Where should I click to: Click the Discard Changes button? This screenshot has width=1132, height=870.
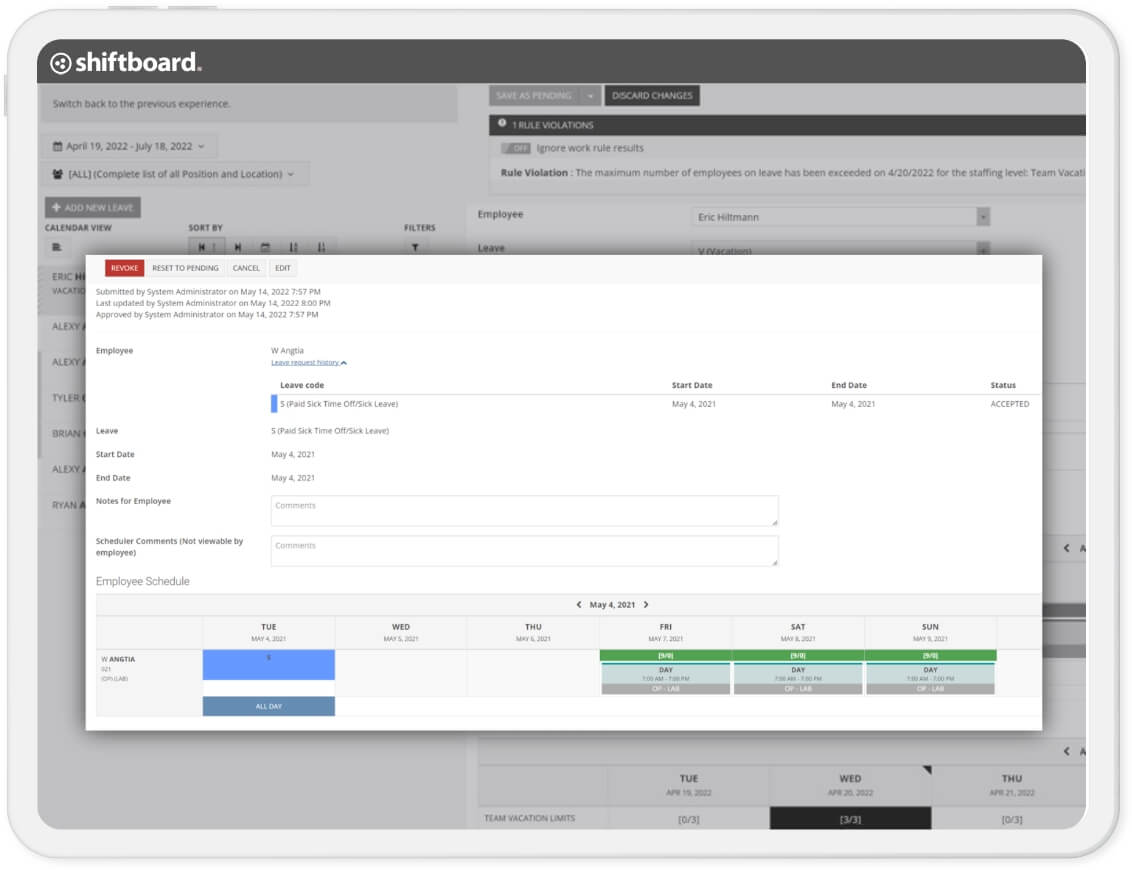point(652,96)
